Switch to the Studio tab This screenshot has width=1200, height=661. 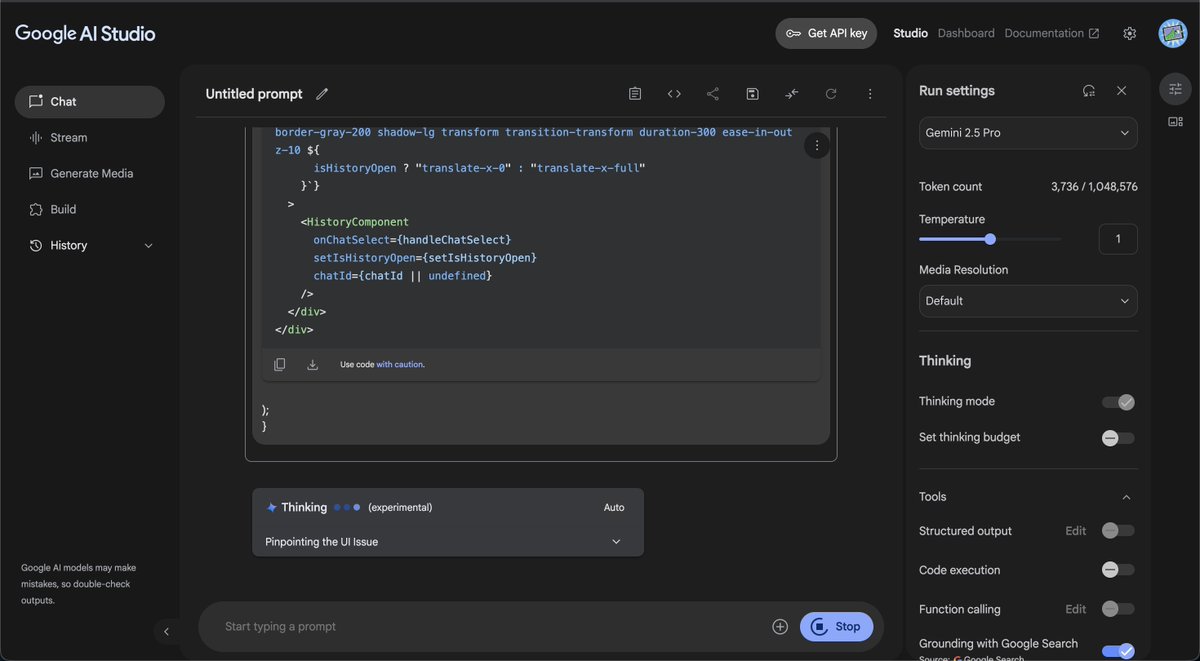[x=910, y=33]
